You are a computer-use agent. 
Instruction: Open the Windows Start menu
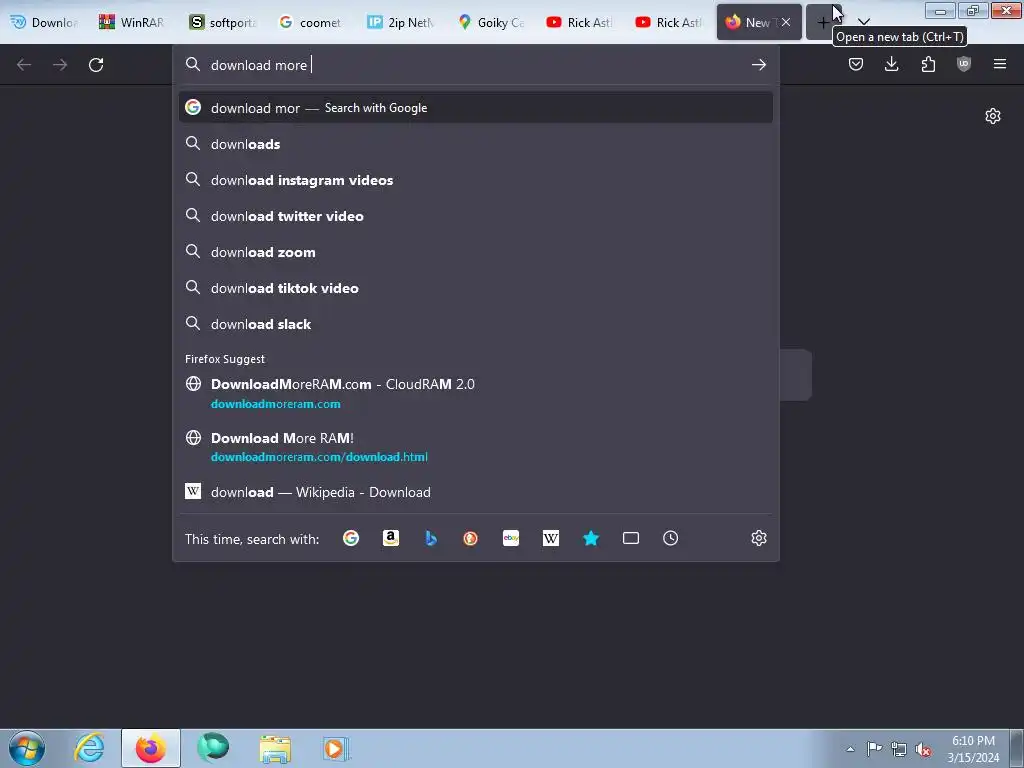tap(27, 748)
